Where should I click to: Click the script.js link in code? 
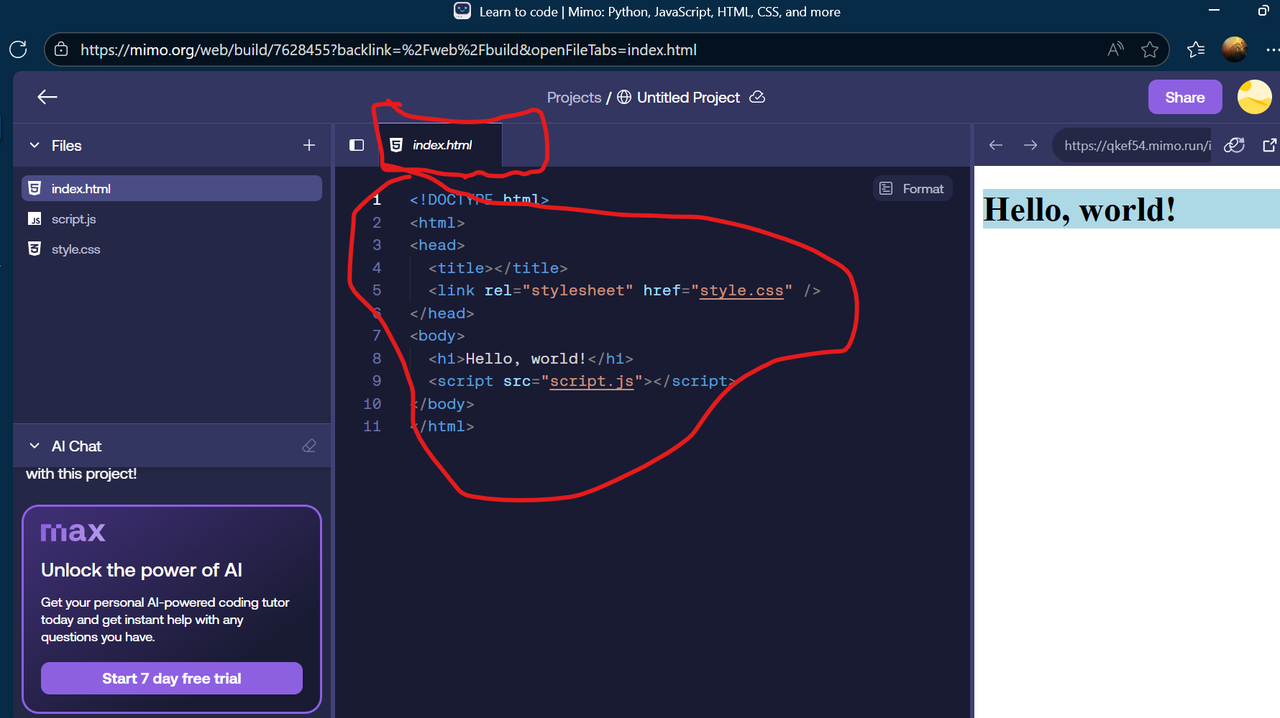pos(591,381)
